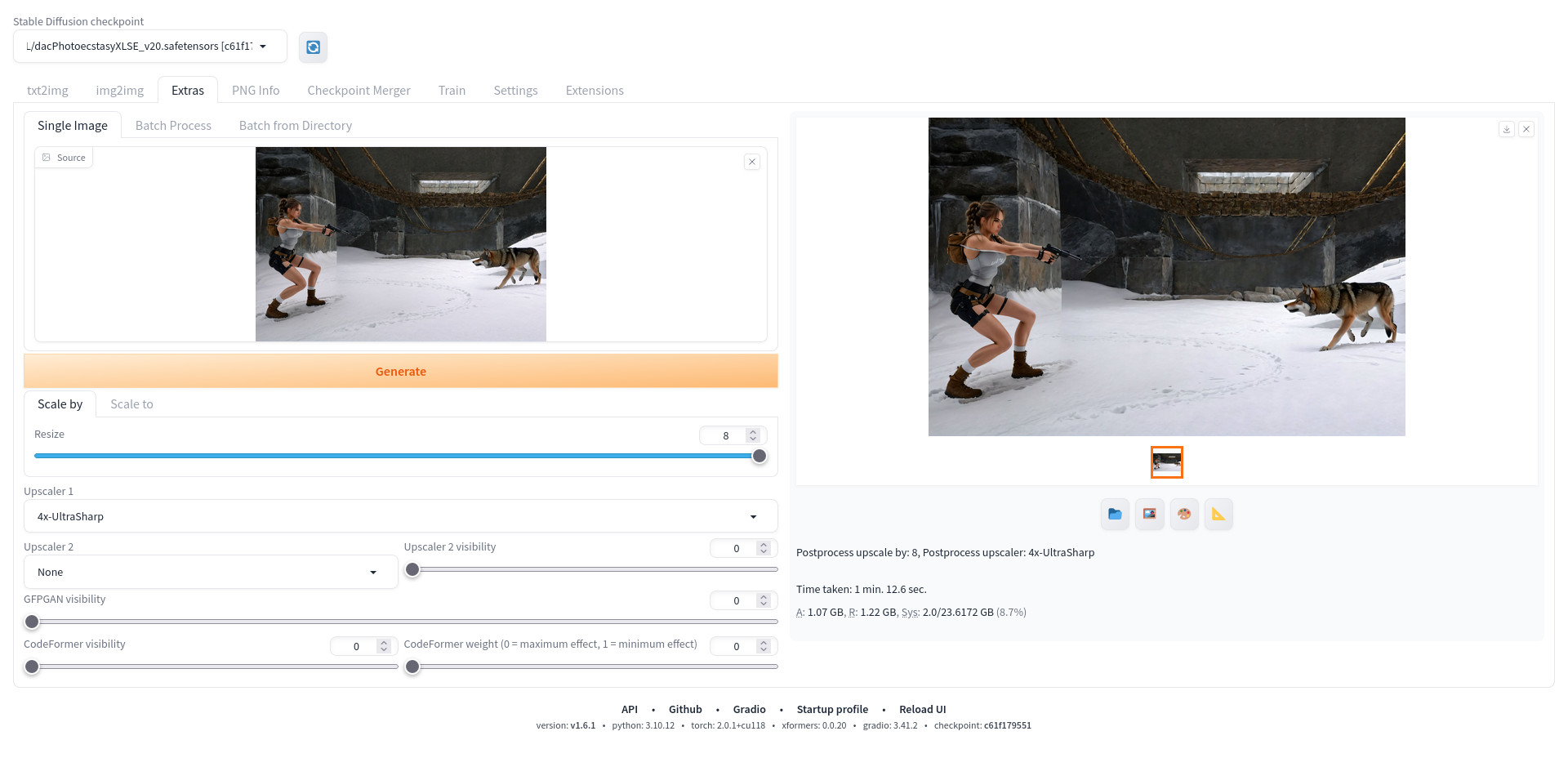This screenshot has width=1568, height=758.
Task: Open the Startup profile link
Action: (x=832, y=709)
